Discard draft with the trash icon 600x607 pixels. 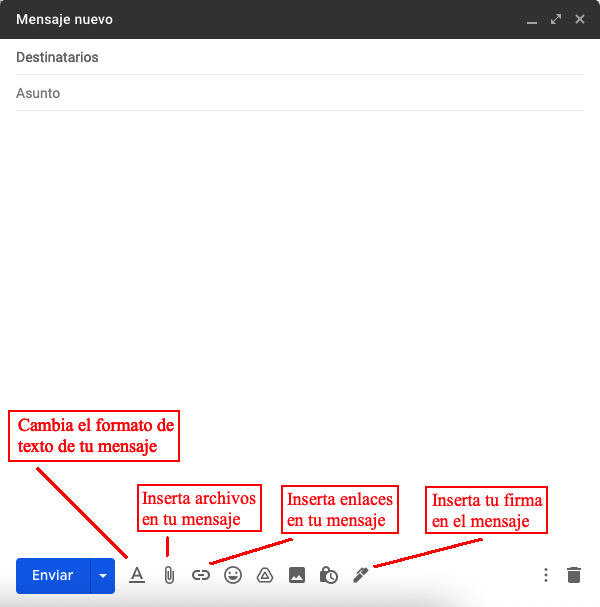point(574,575)
